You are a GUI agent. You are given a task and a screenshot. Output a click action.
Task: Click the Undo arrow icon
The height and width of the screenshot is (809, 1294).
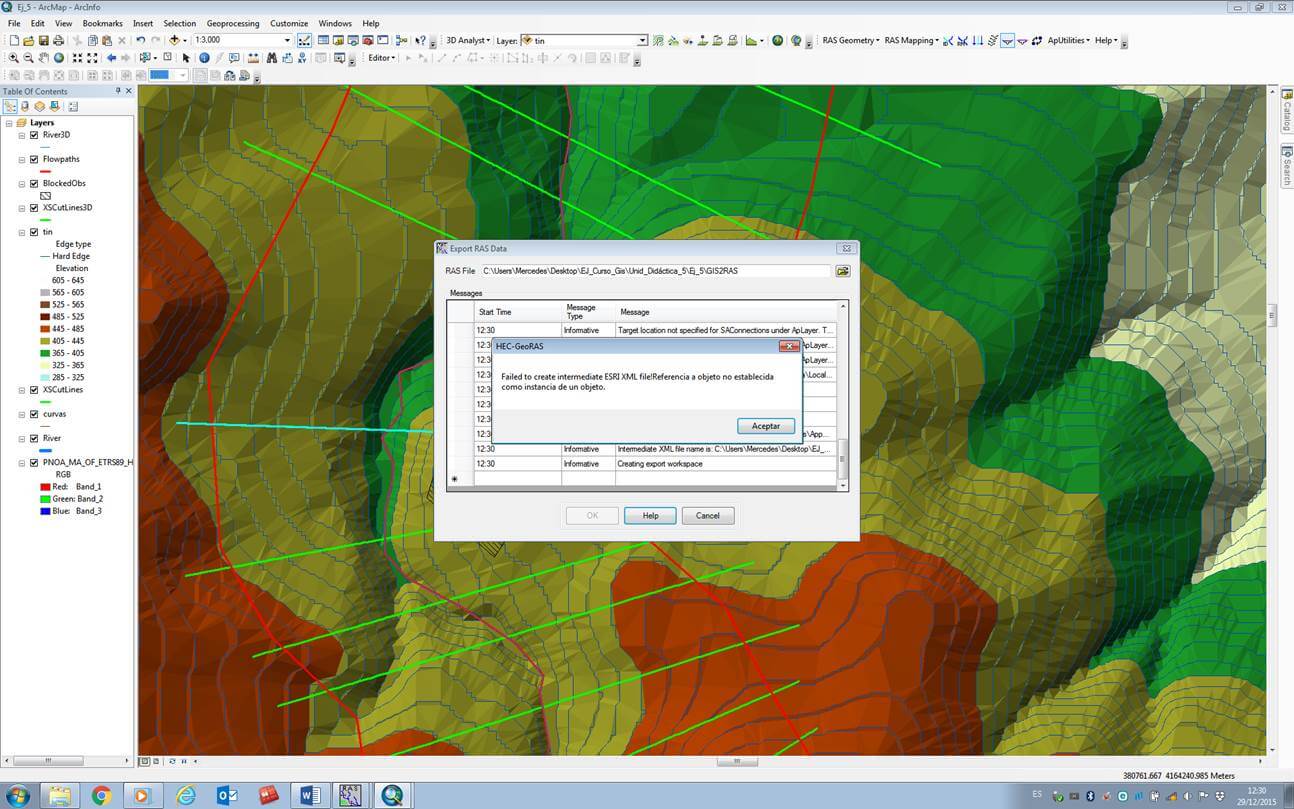[x=140, y=40]
